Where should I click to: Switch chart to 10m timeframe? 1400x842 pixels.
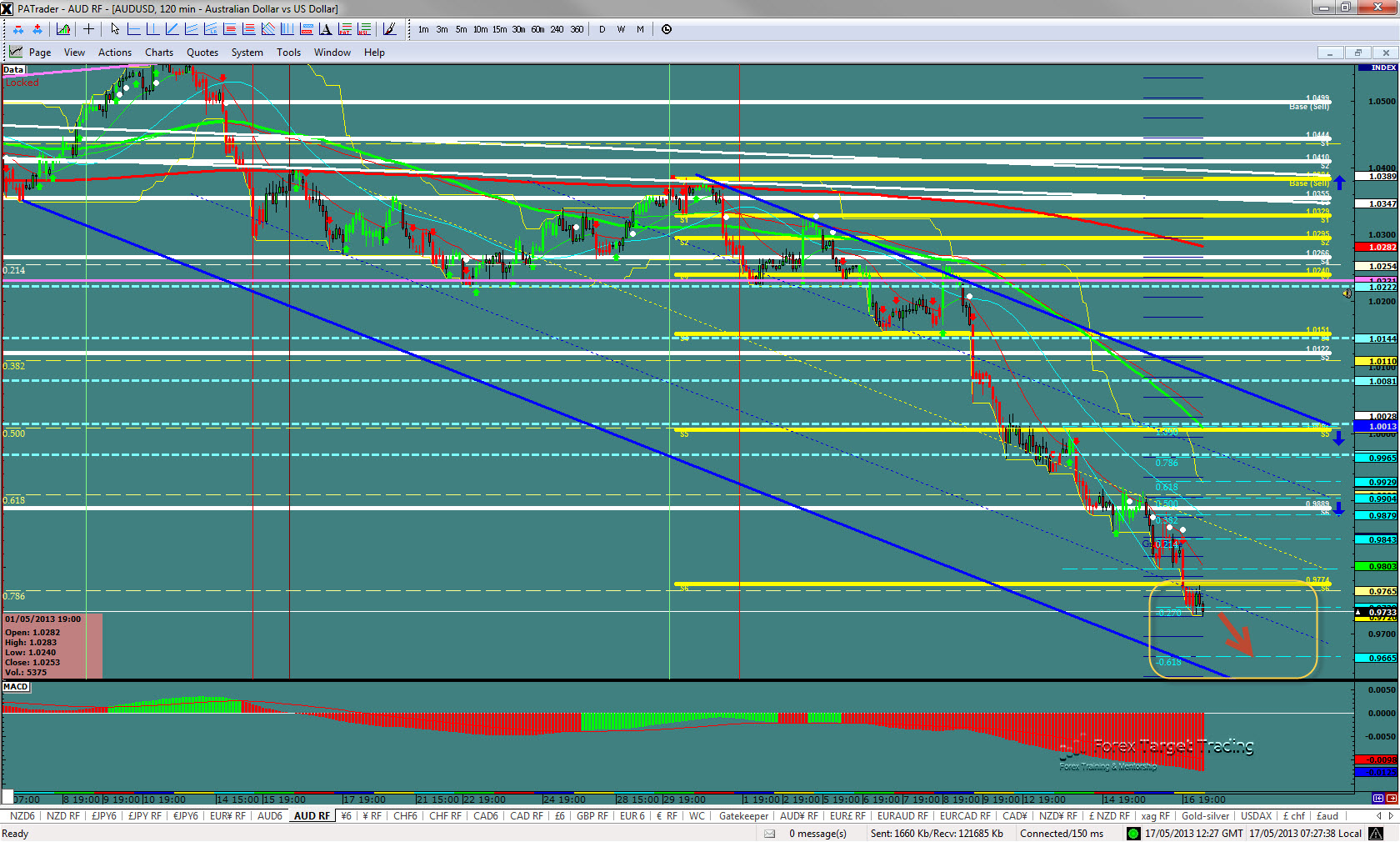pos(480,29)
